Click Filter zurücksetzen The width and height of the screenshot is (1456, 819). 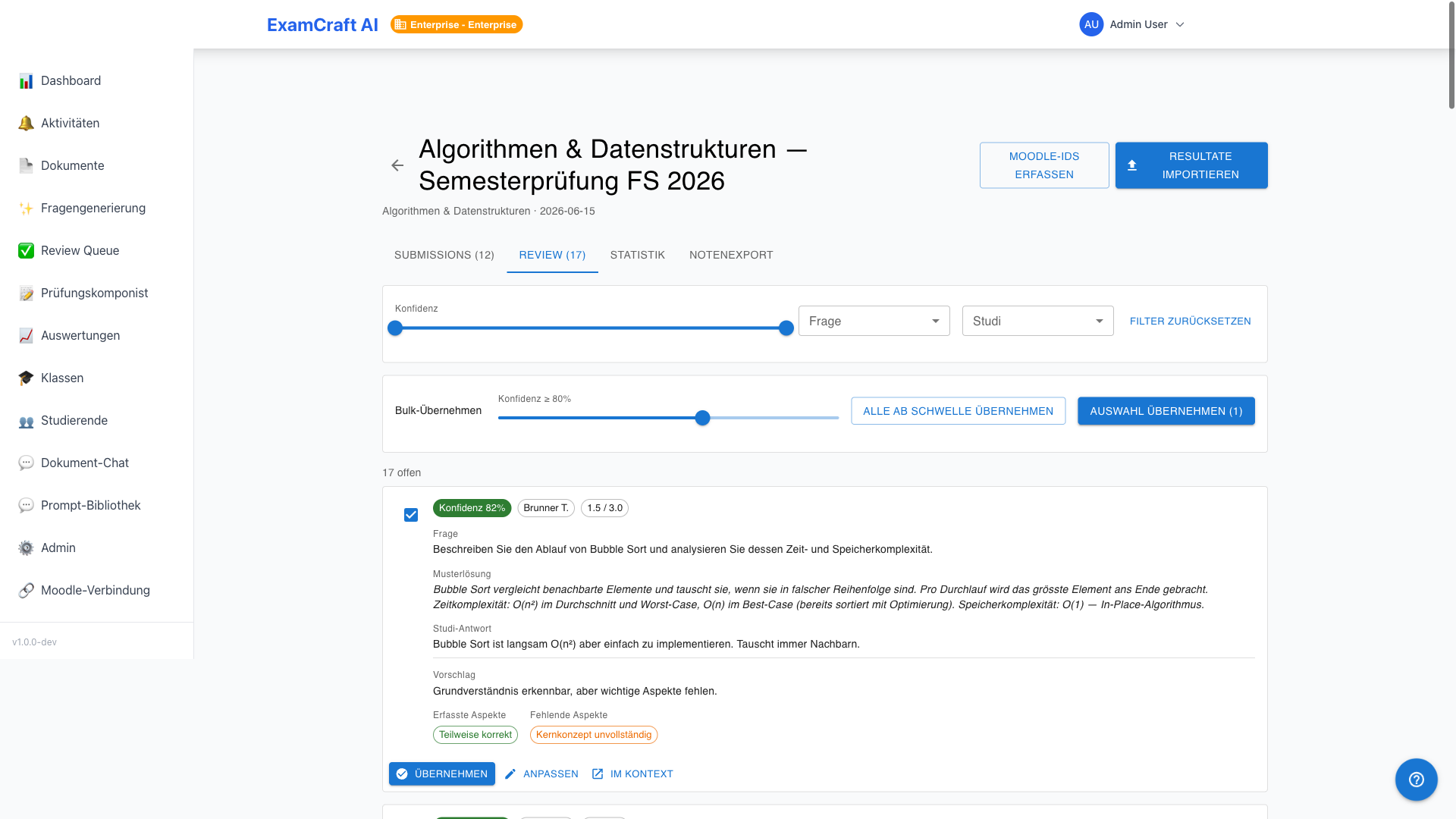(x=1190, y=321)
